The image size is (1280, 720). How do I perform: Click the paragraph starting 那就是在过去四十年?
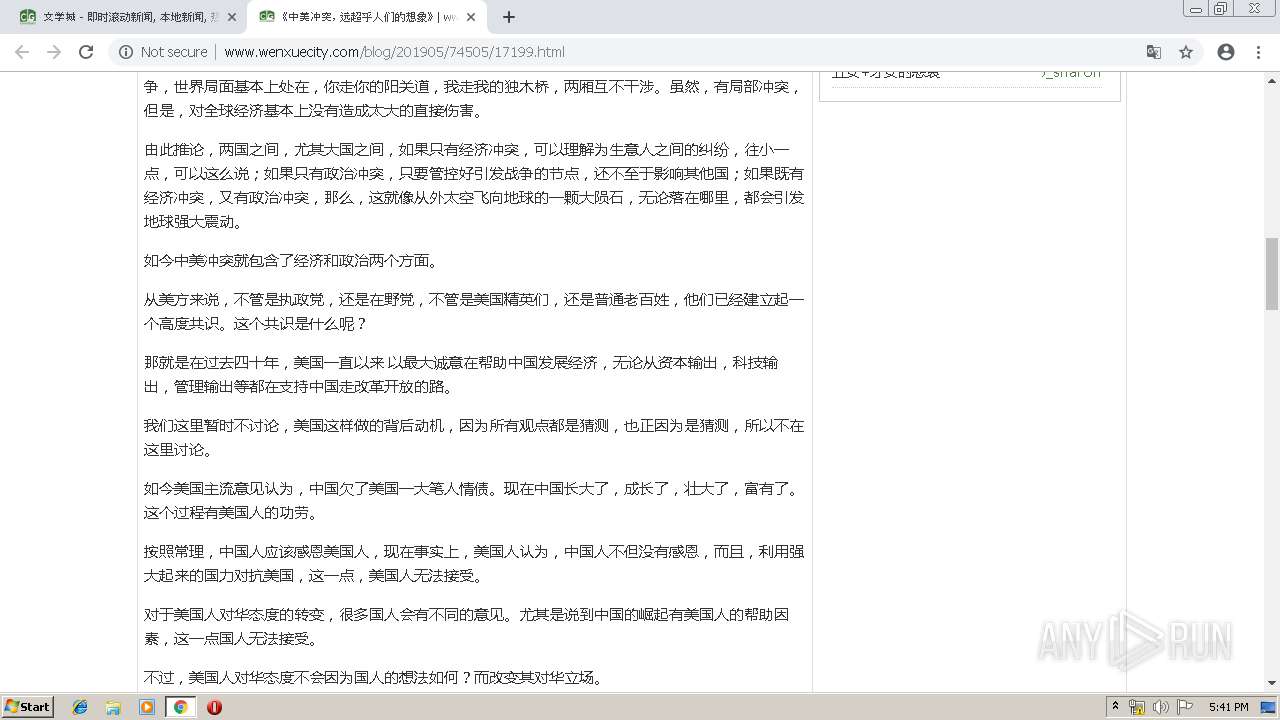tap(461, 375)
